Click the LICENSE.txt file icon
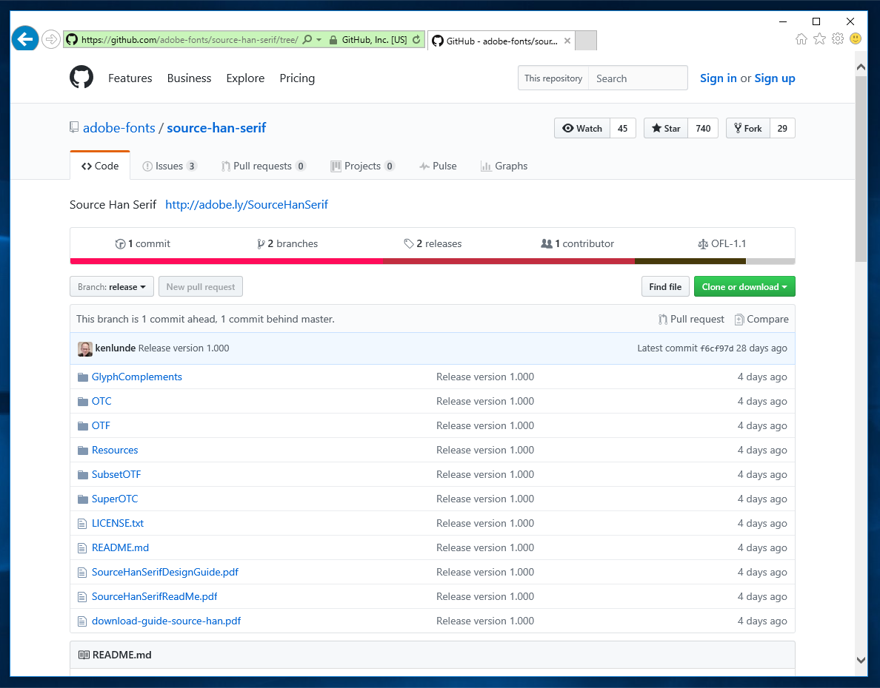This screenshot has width=880, height=688. tap(82, 524)
